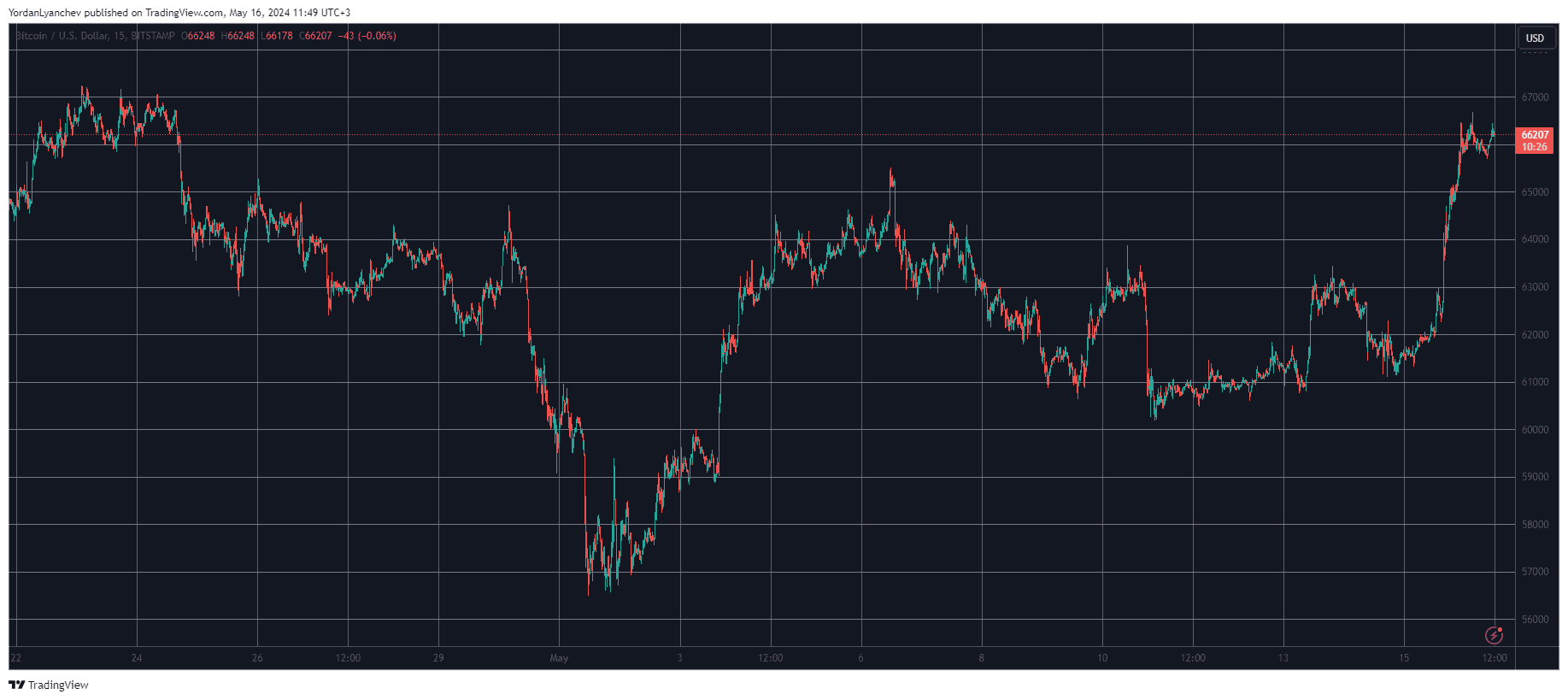Image resolution: width=1568 pixels, height=700 pixels.
Task: Click the BITSTAMP exchange label in legend
Action: click(153, 36)
